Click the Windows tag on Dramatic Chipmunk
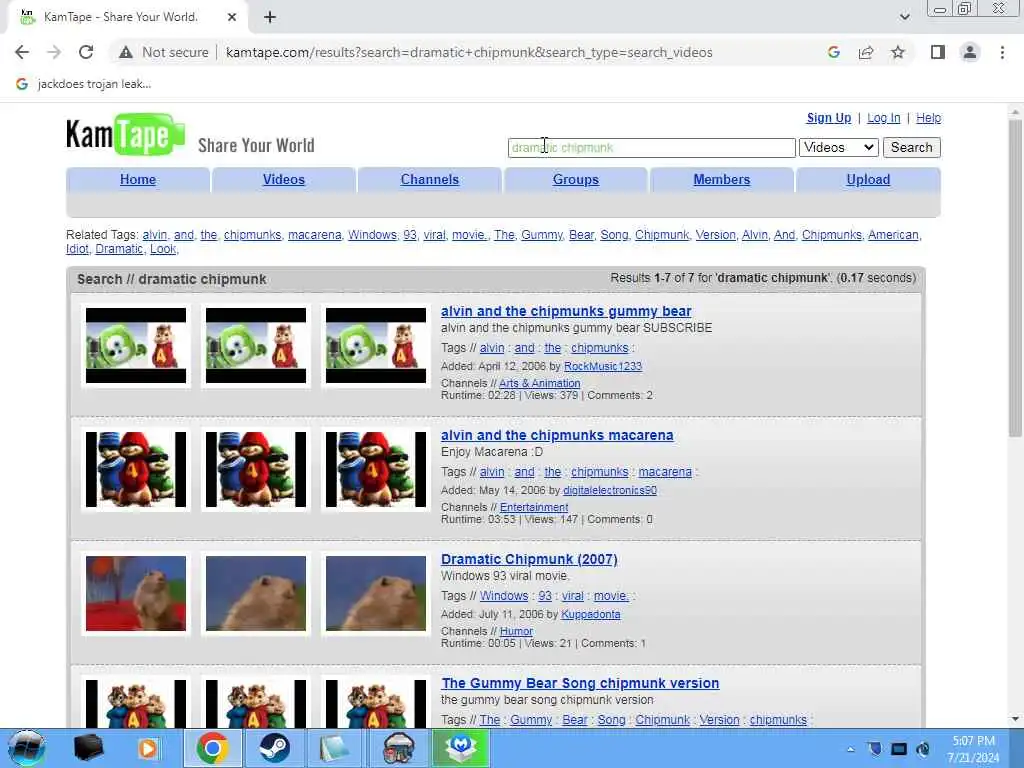The width and height of the screenshot is (1024, 768). (x=504, y=596)
